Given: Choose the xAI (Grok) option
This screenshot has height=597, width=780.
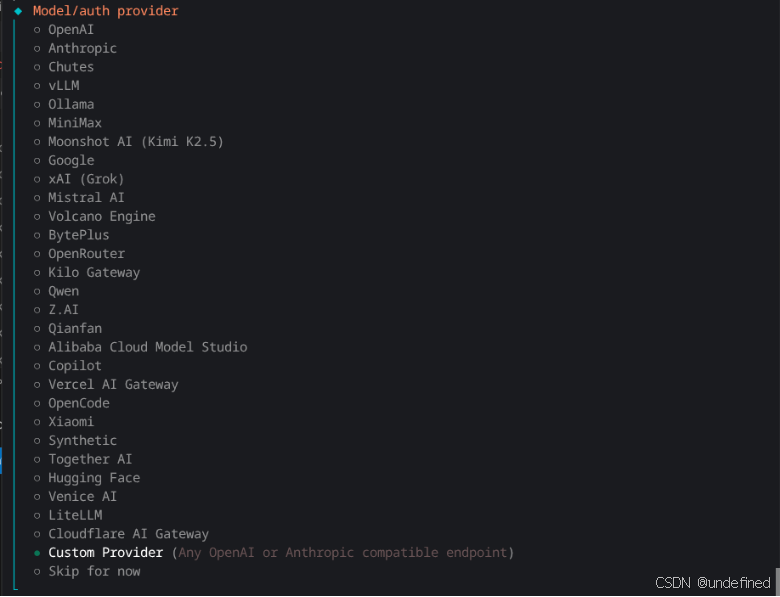Looking at the screenshot, I should 79,179.
